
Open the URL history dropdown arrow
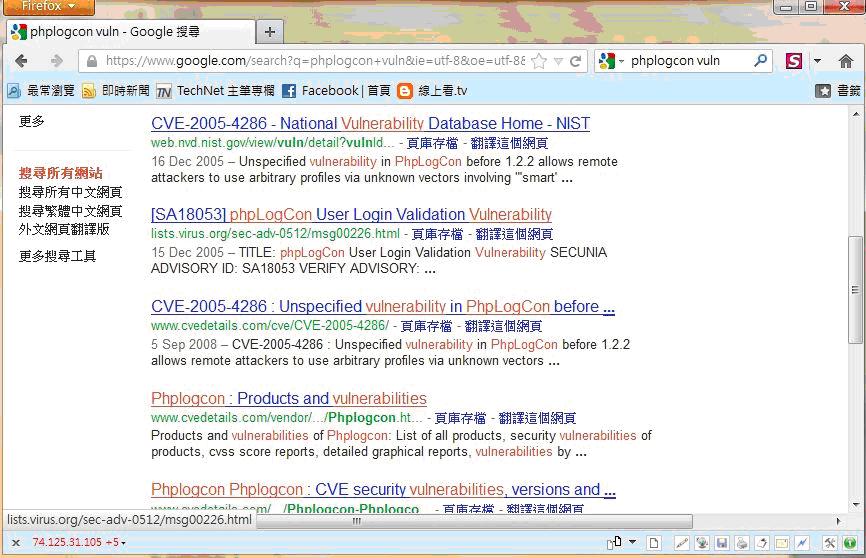(x=558, y=61)
